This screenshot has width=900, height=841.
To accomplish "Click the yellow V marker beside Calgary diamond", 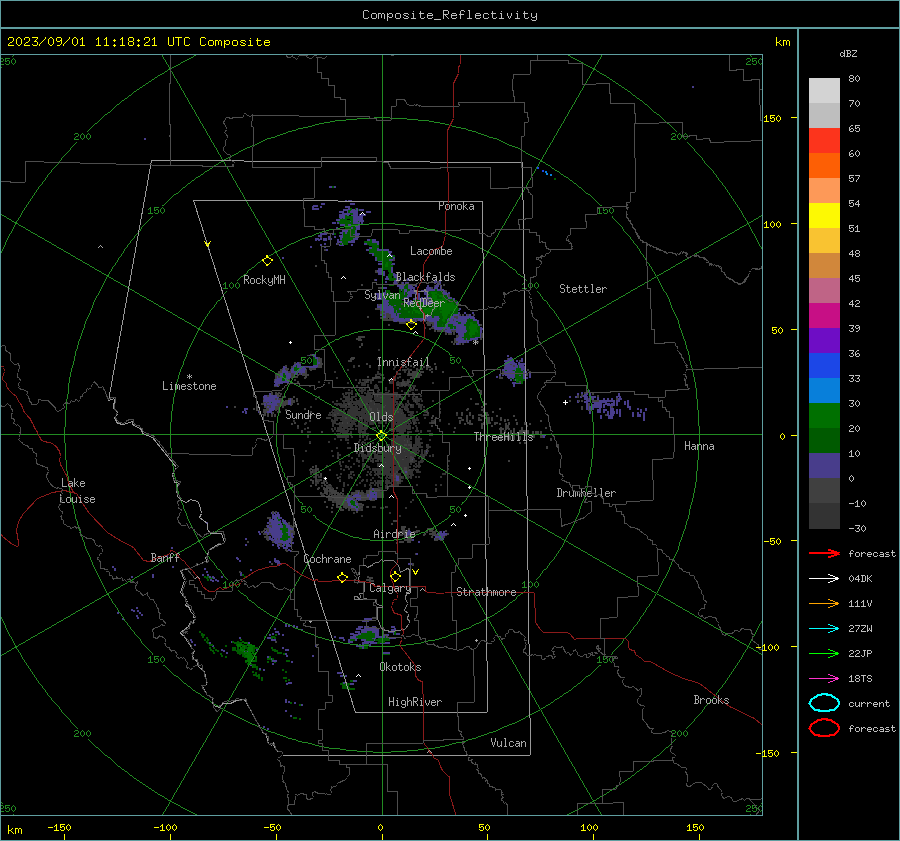I will (416, 572).
